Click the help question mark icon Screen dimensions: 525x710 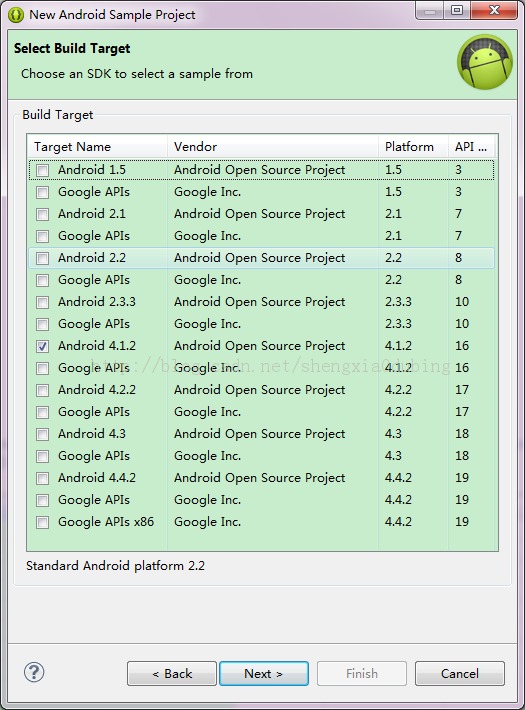click(34, 672)
